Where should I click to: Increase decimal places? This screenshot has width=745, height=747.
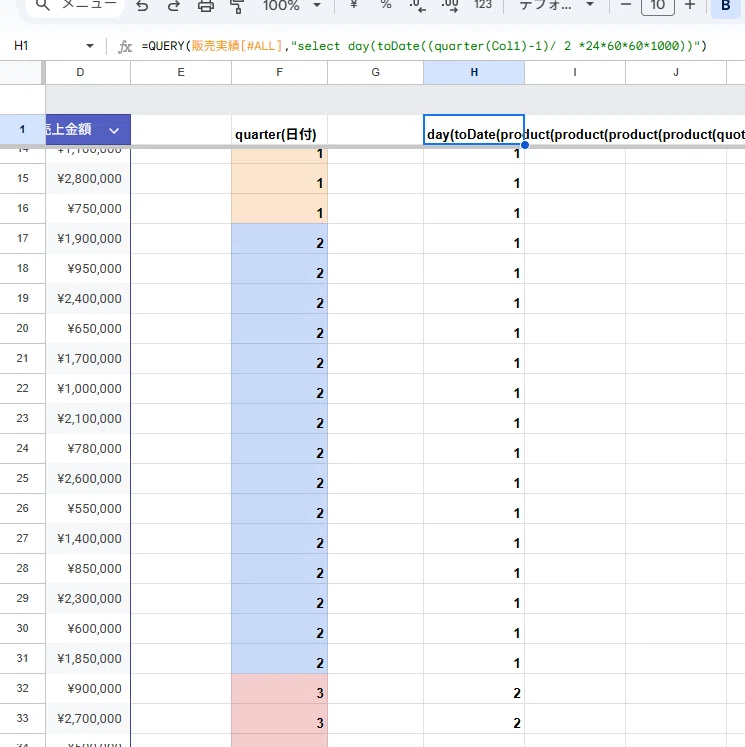(x=450, y=6)
